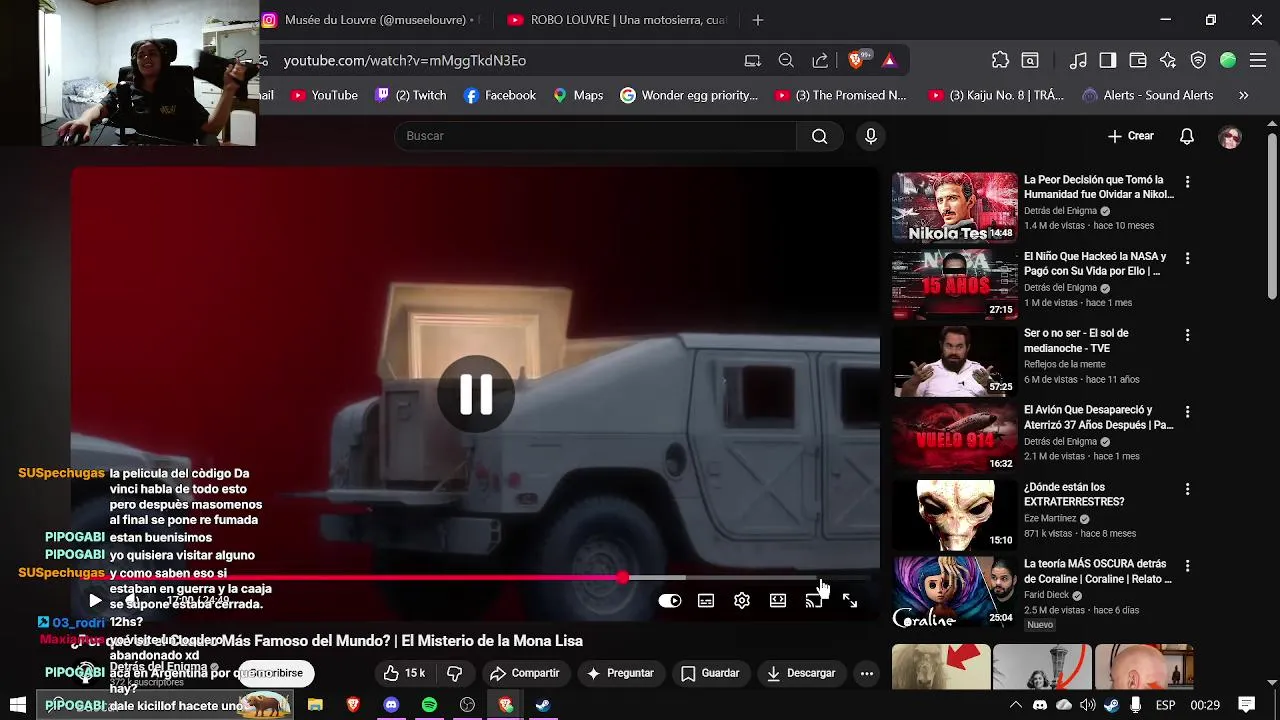
Task: Open Discord from the Windows taskbar
Action: [391, 705]
